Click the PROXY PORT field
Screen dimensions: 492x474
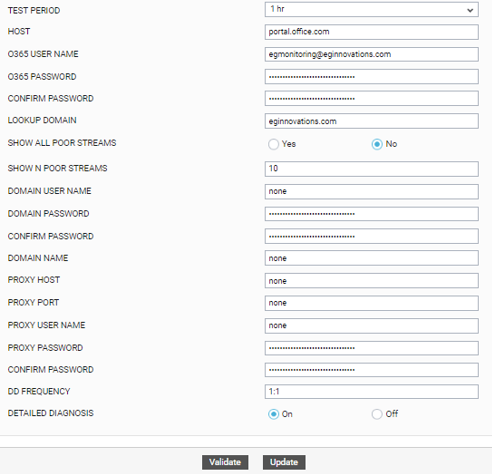pyautogui.click(x=372, y=303)
